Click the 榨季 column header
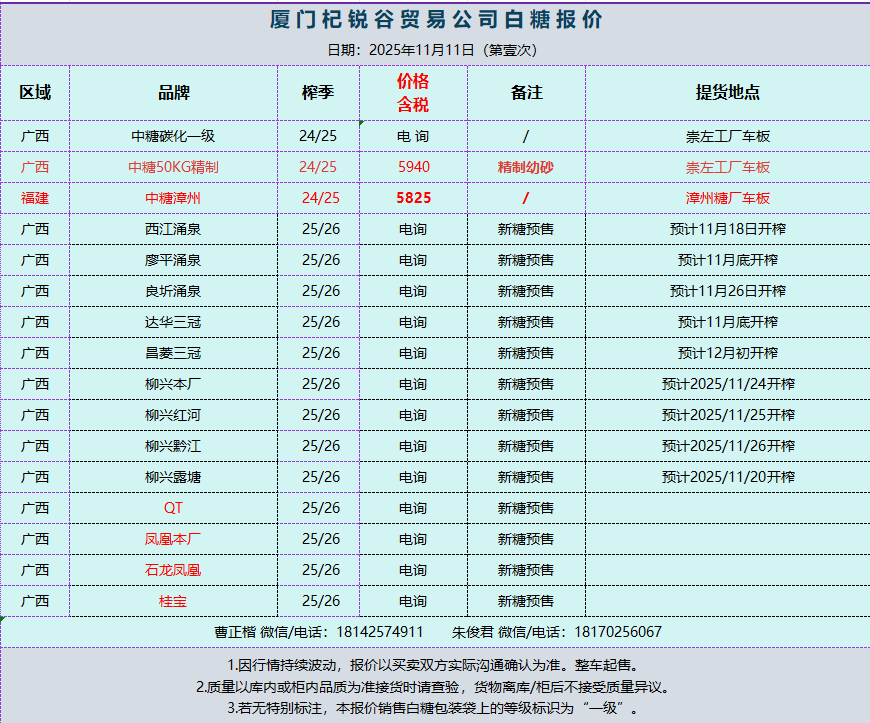The height and width of the screenshot is (723, 870). (318, 93)
